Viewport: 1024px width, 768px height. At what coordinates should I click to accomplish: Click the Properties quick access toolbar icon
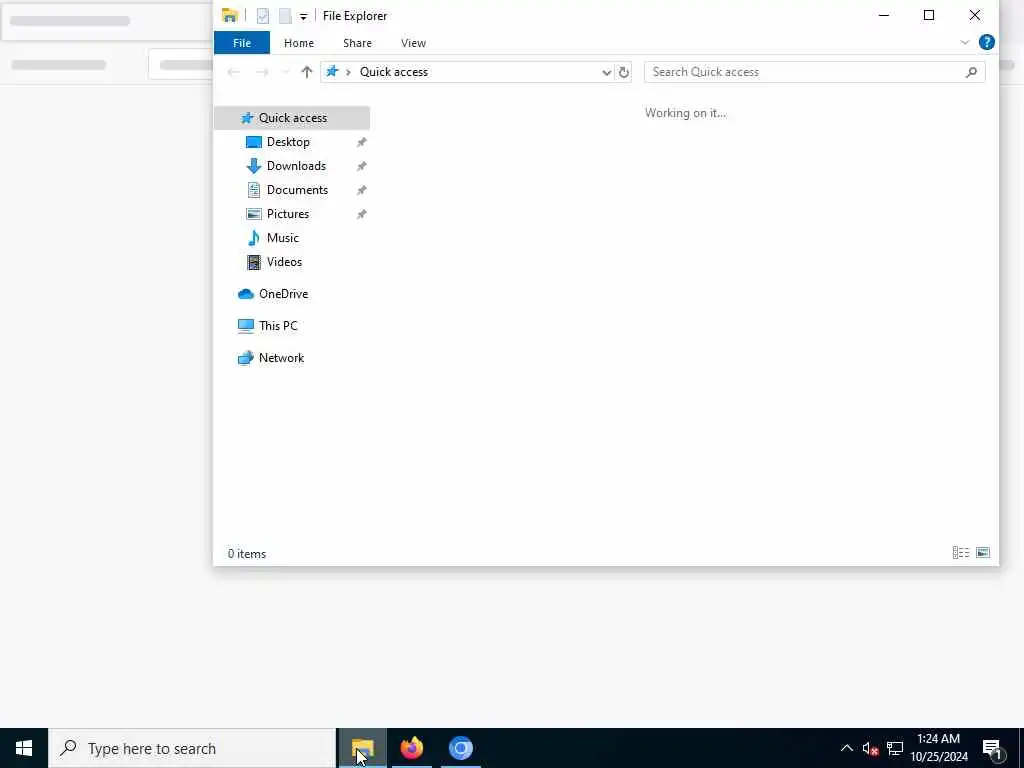[x=263, y=16]
